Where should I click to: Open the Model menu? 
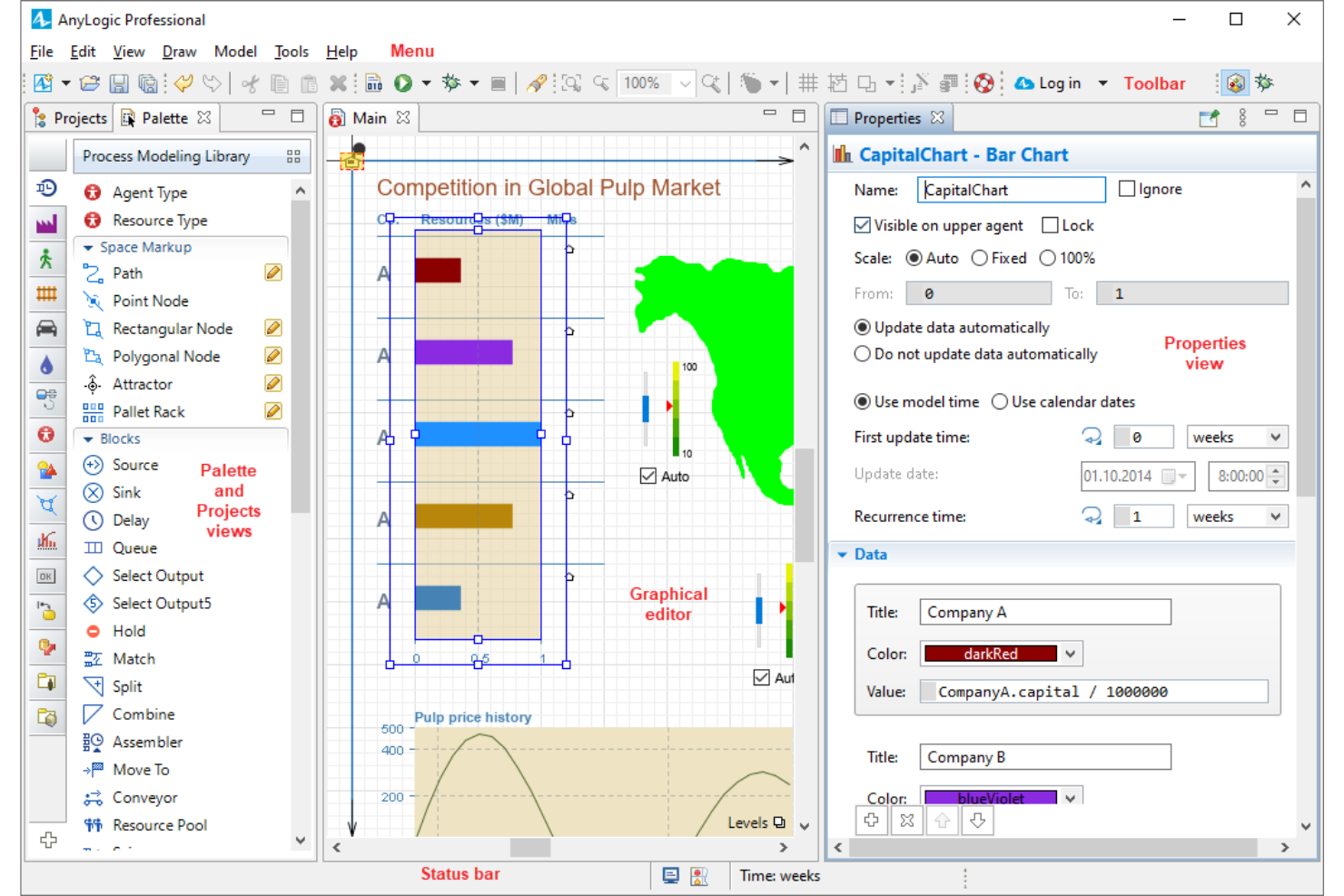coord(235,52)
